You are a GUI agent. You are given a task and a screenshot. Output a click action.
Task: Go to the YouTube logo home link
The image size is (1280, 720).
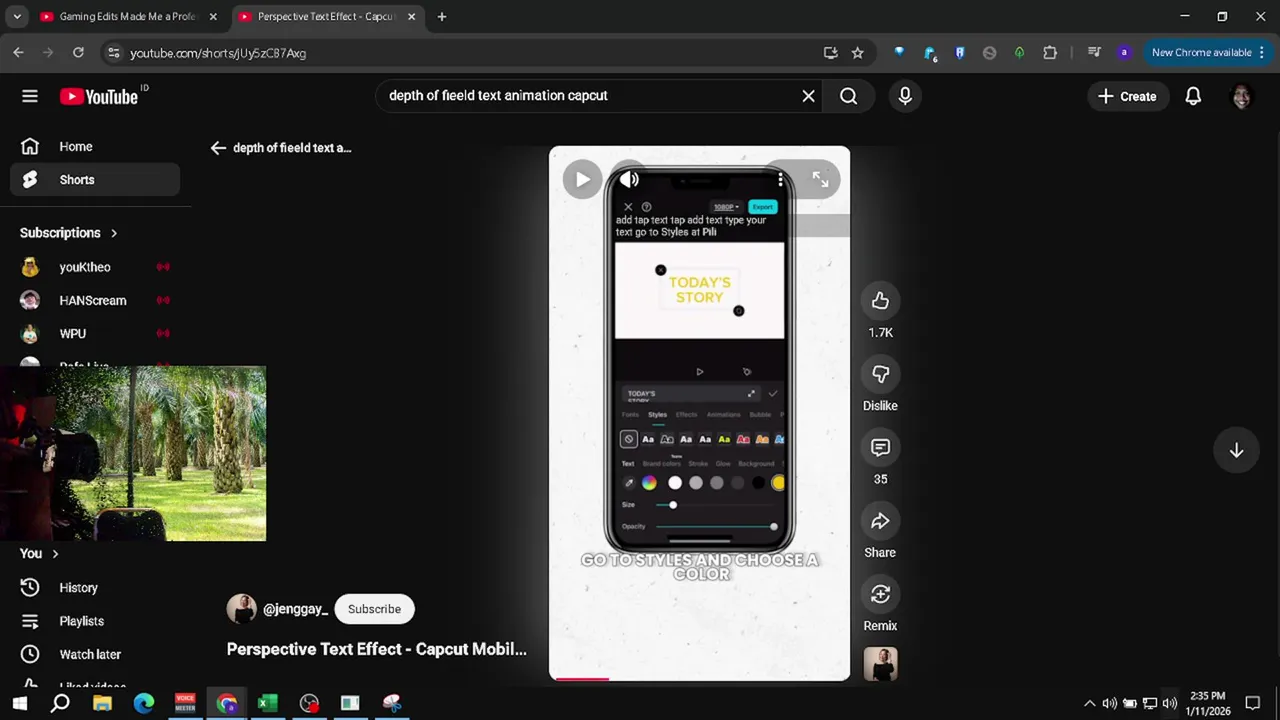[x=98, y=96]
